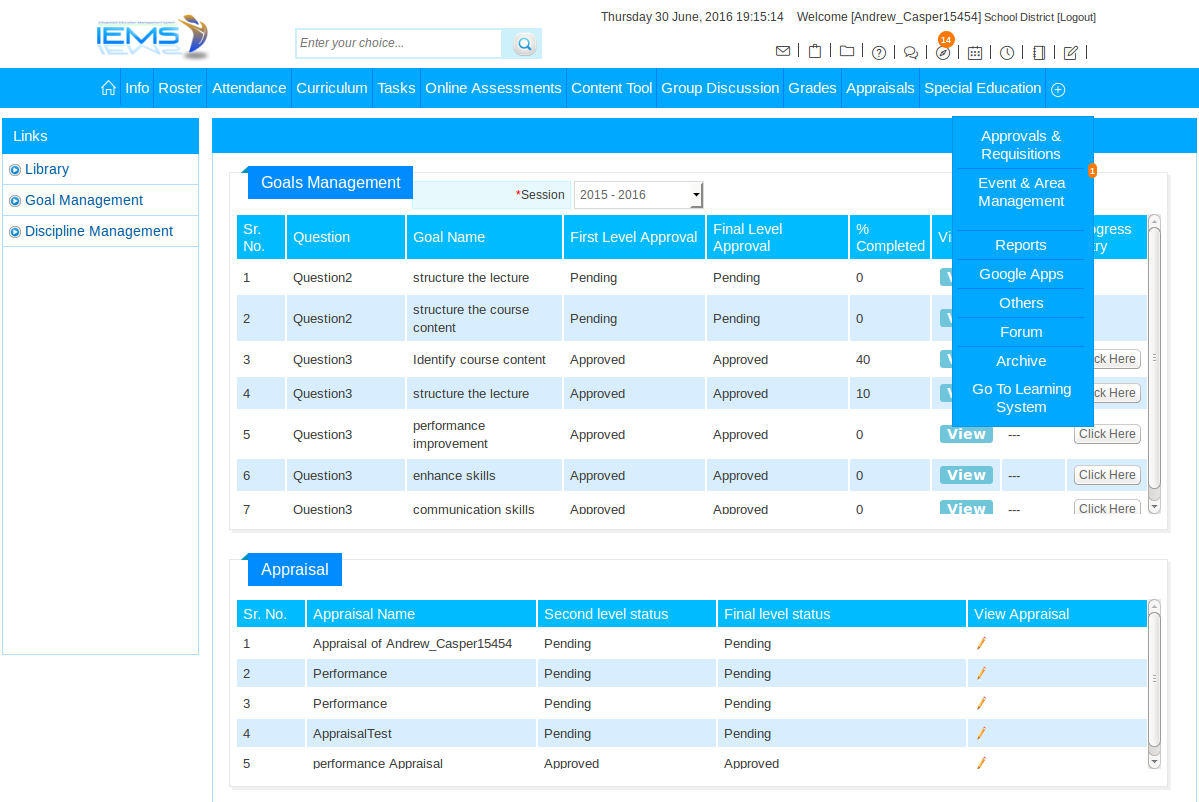Click bullet icon beside Library link

[x=15, y=170]
